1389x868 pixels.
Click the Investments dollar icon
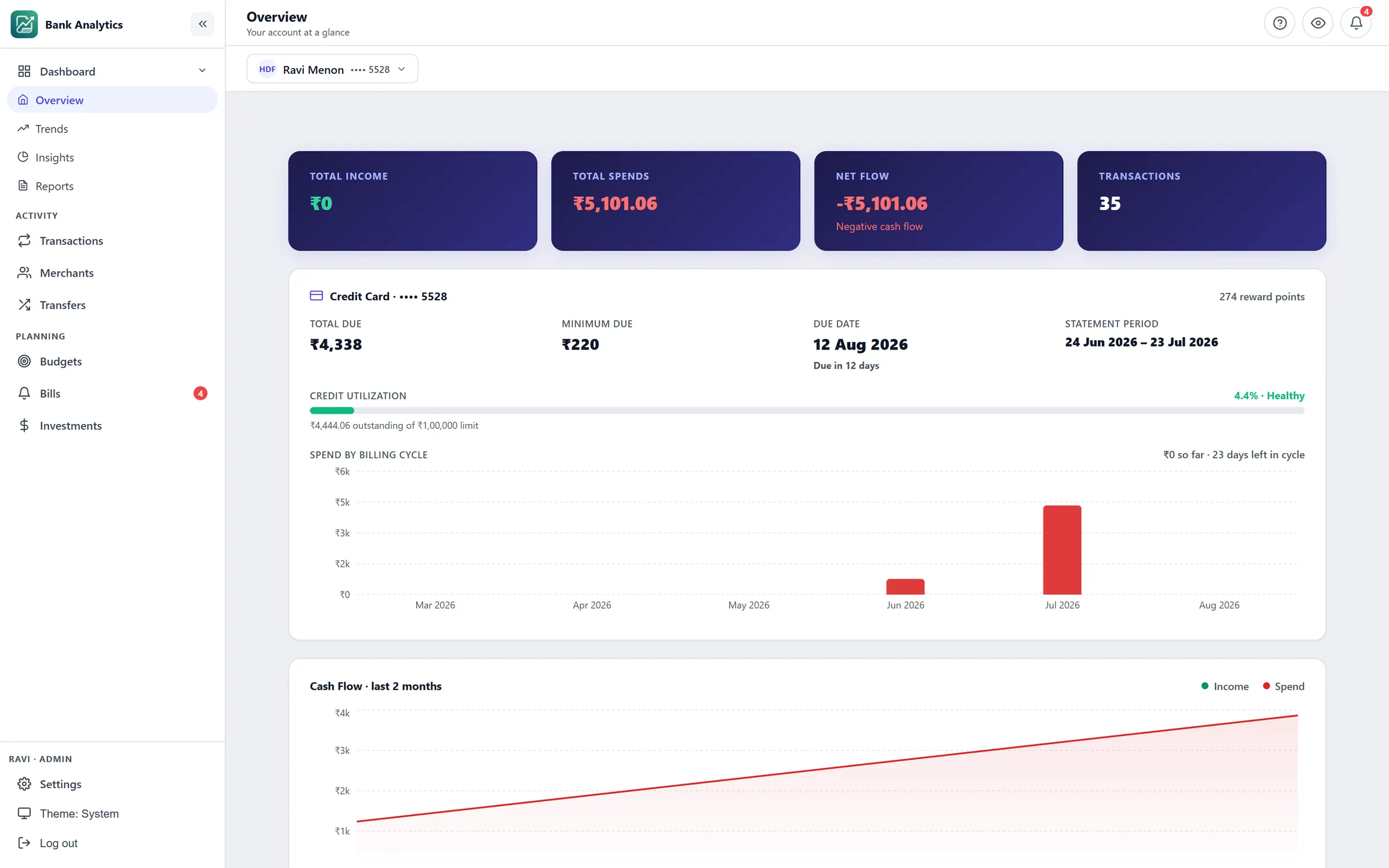pyautogui.click(x=24, y=425)
